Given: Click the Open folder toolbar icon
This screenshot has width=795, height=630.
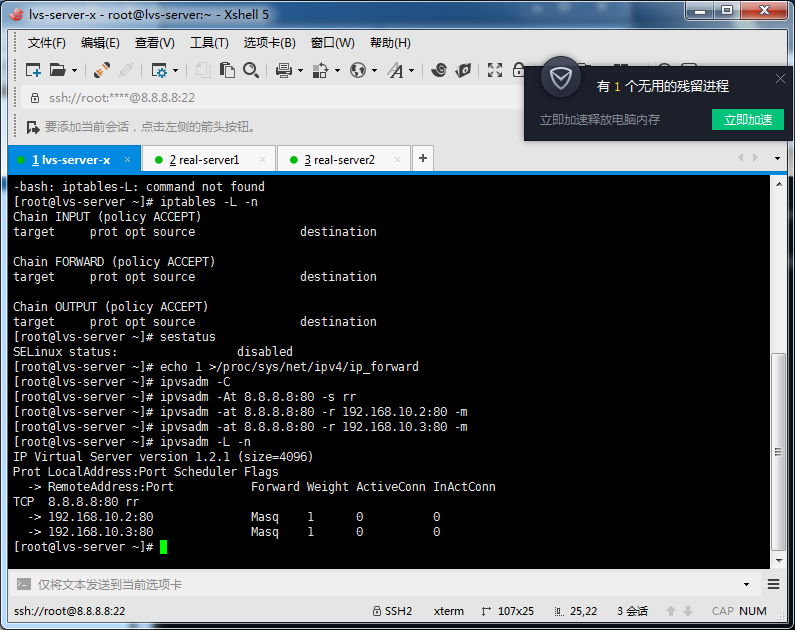Looking at the screenshot, I should [58, 70].
